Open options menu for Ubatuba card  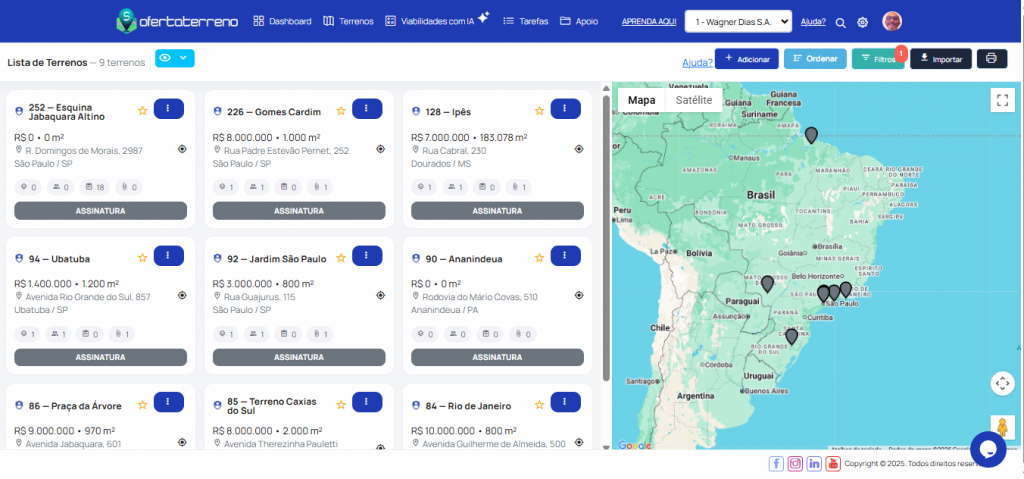coord(168,256)
